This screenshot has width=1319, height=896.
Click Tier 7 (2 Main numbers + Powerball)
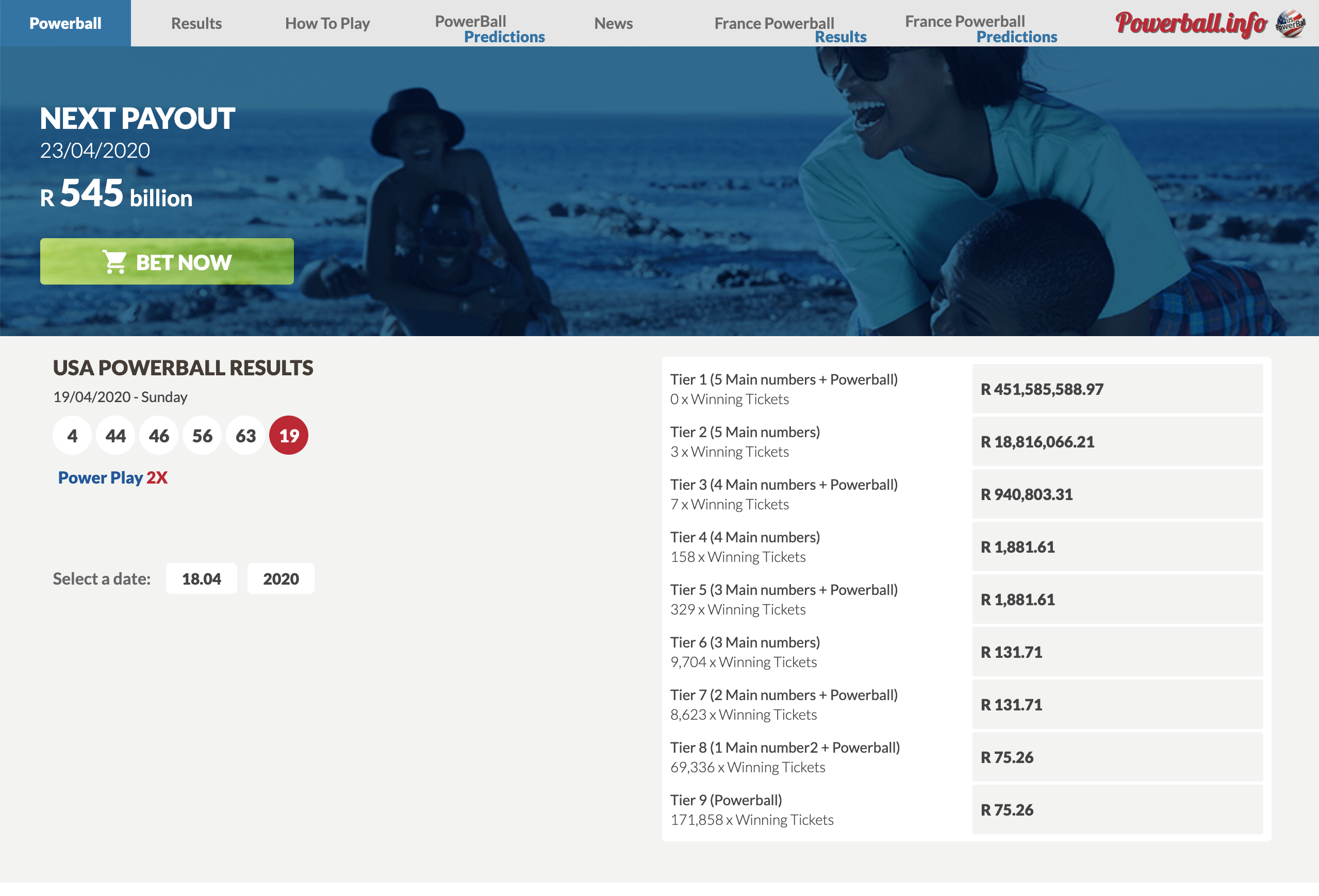click(x=784, y=695)
